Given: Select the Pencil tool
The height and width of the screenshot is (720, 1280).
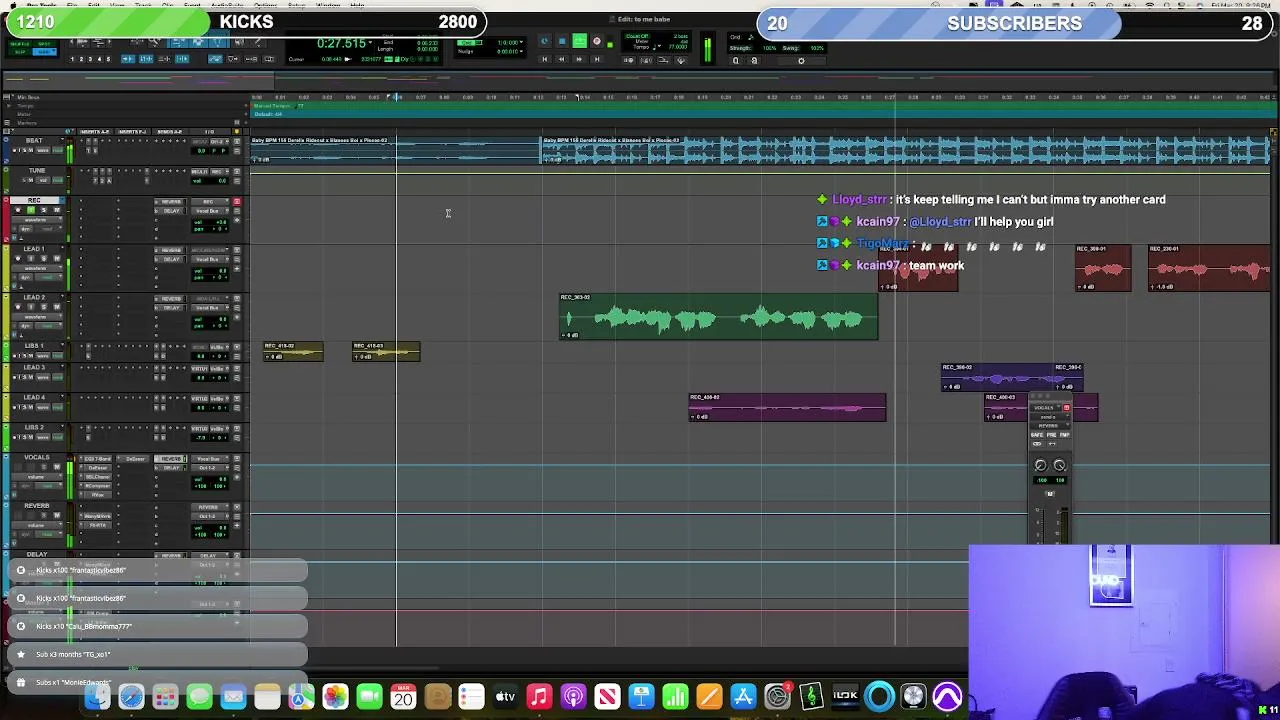Looking at the screenshot, I should (x=259, y=42).
